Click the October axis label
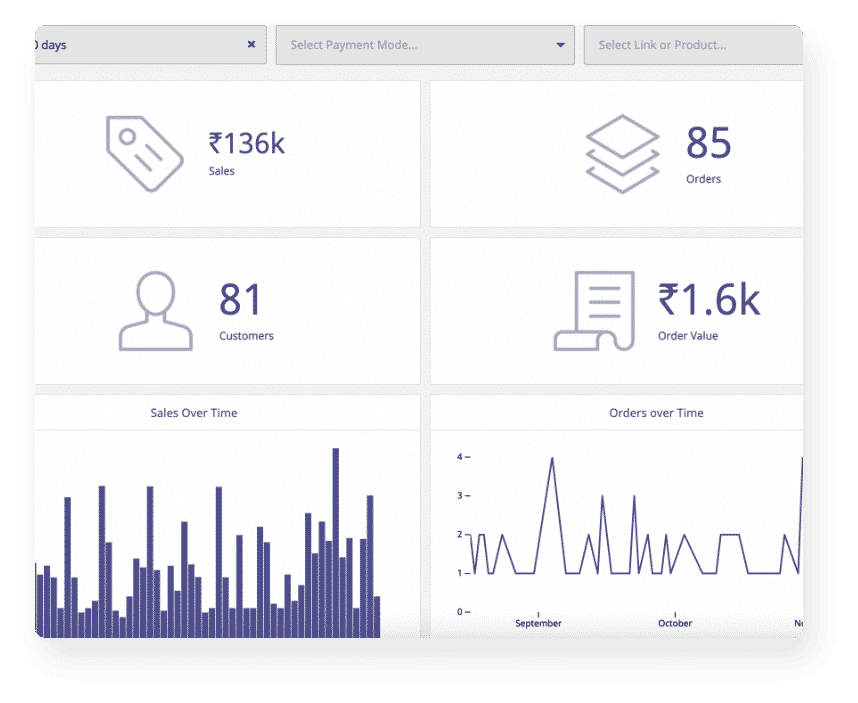The image size is (858, 703). pos(675,623)
